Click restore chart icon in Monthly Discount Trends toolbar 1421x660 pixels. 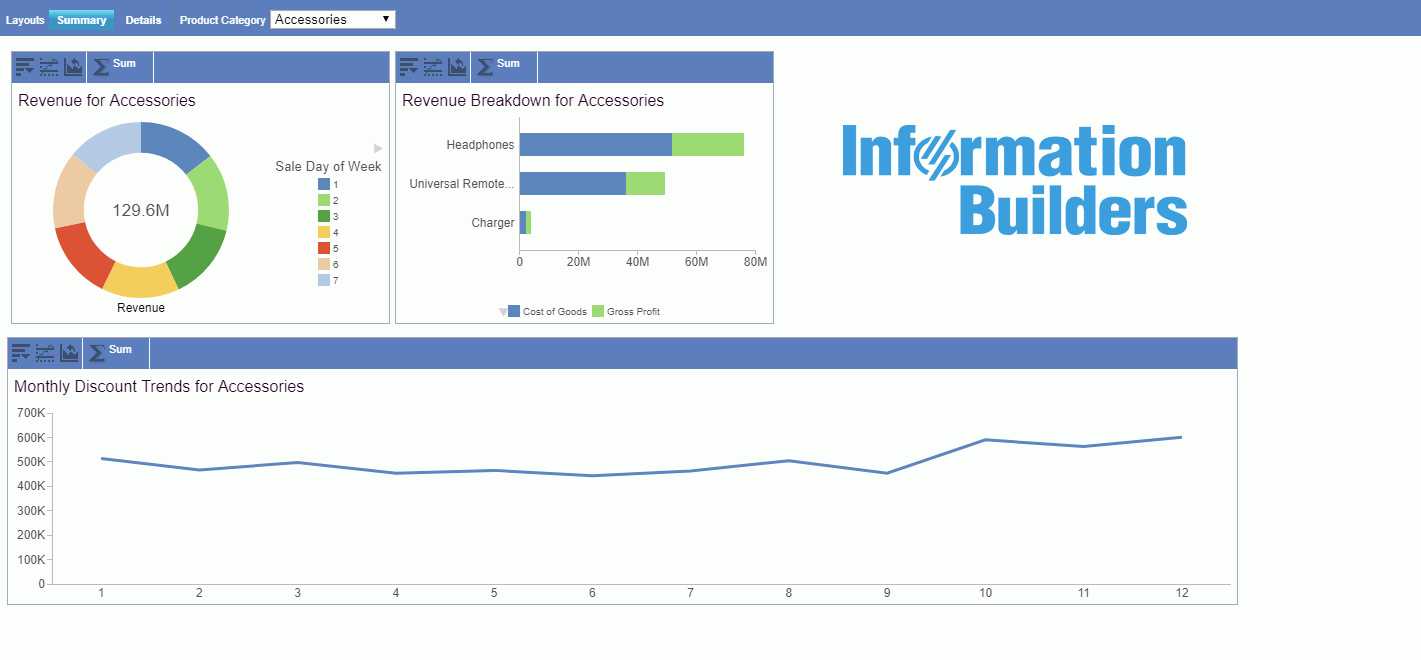click(x=69, y=353)
